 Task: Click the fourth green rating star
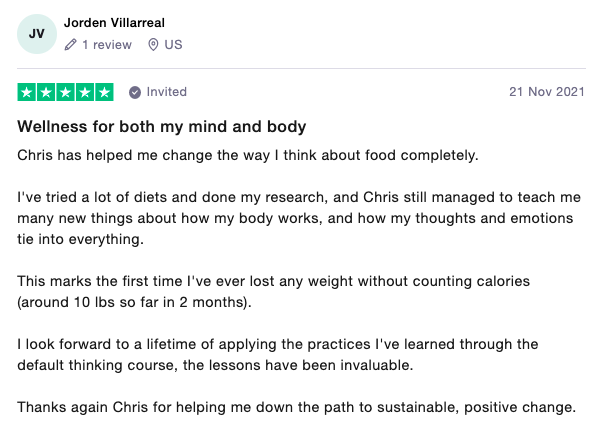coord(85,92)
